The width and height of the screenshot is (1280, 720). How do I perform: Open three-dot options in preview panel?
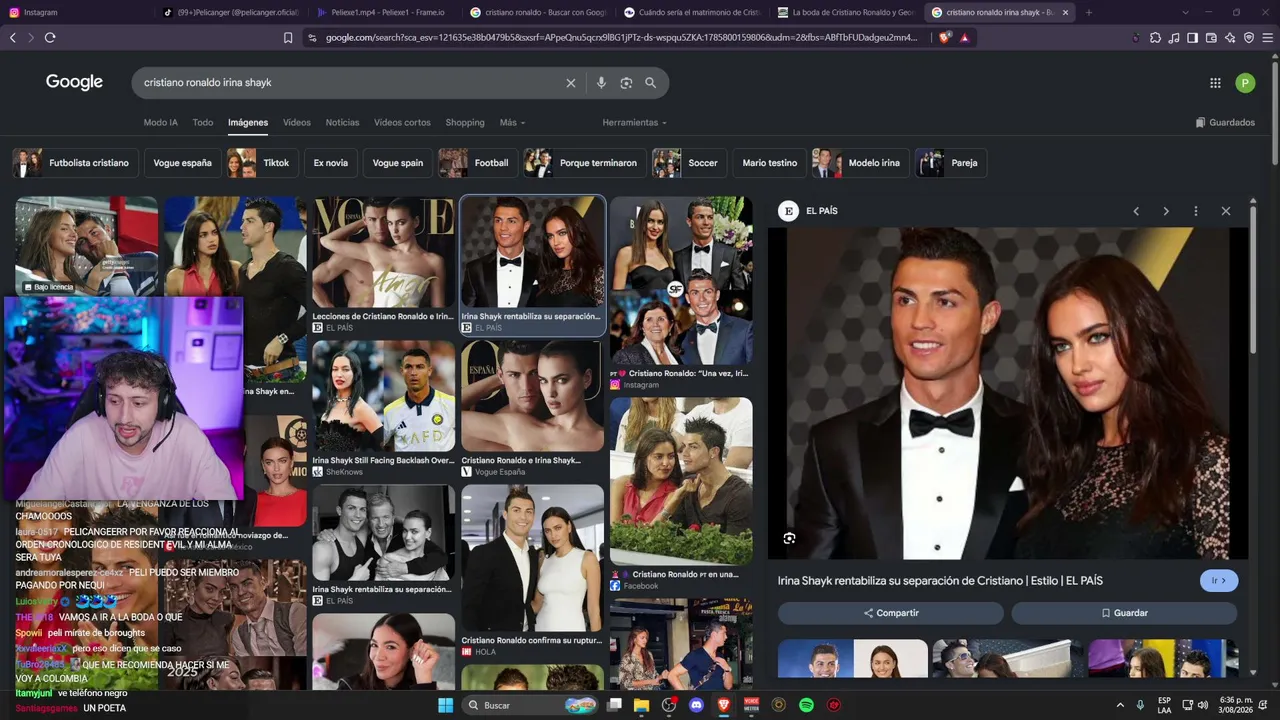(1195, 211)
